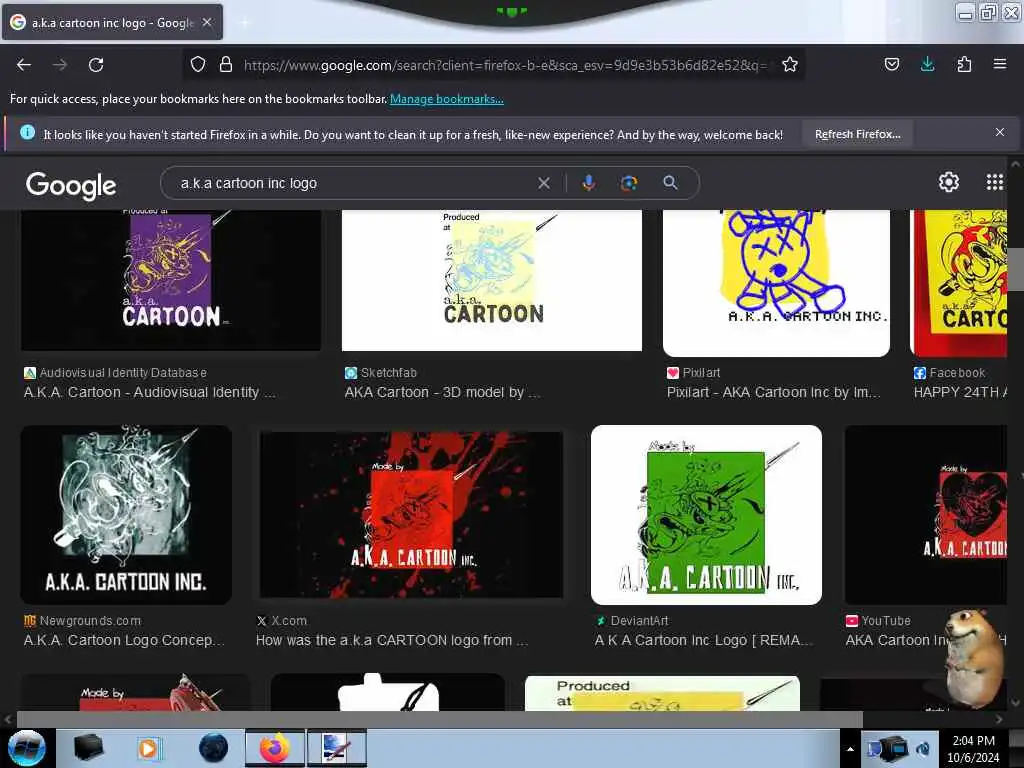
Task: Click the YouTube source label
Action: (878, 620)
